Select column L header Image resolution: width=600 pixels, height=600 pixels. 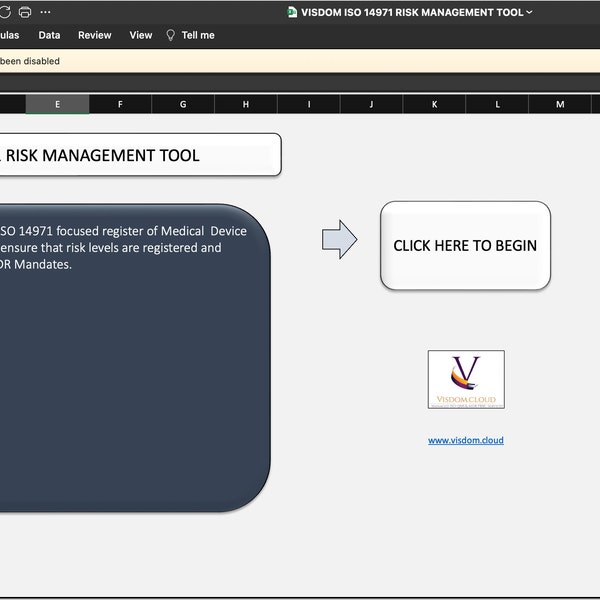(x=497, y=104)
